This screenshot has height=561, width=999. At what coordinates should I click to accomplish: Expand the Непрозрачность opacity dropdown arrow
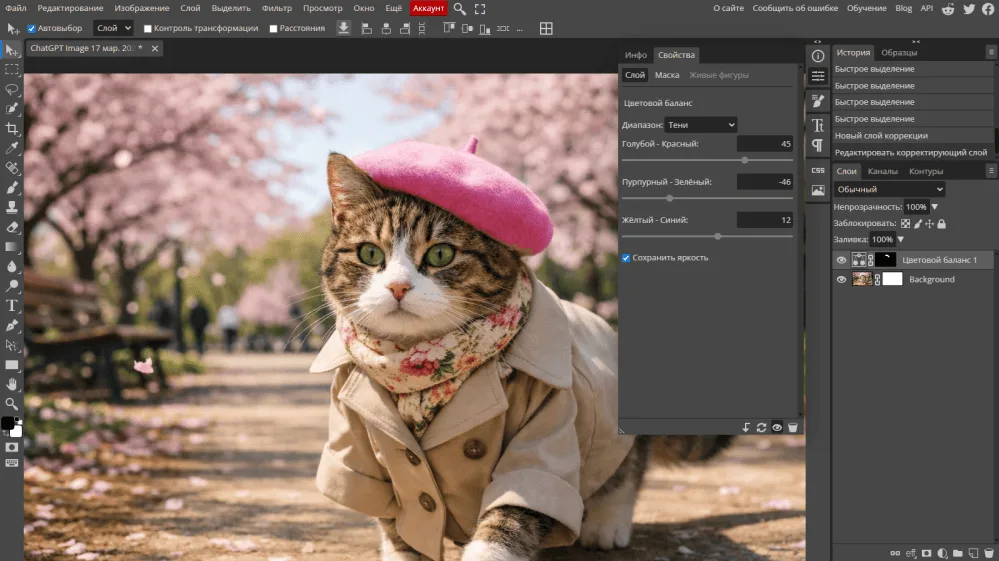point(935,207)
